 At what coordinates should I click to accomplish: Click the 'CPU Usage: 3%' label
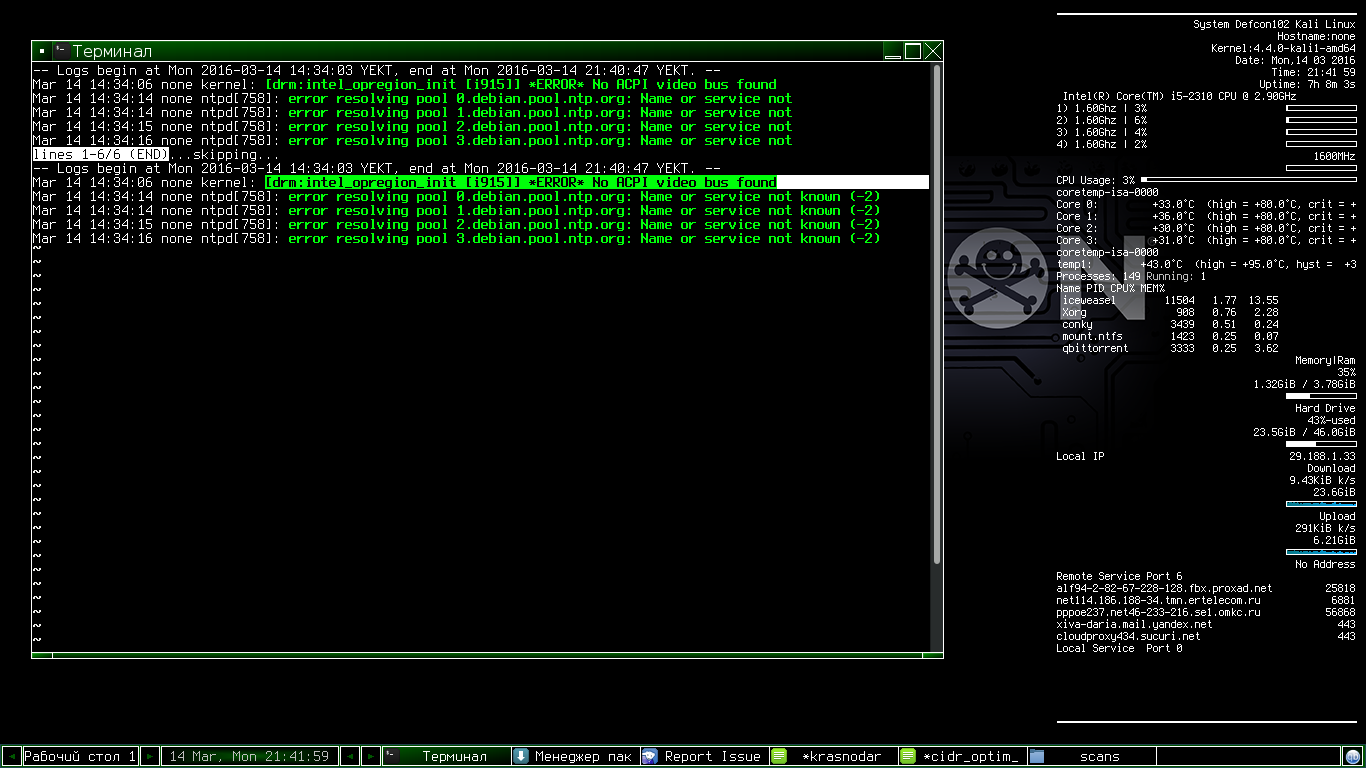click(1096, 180)
